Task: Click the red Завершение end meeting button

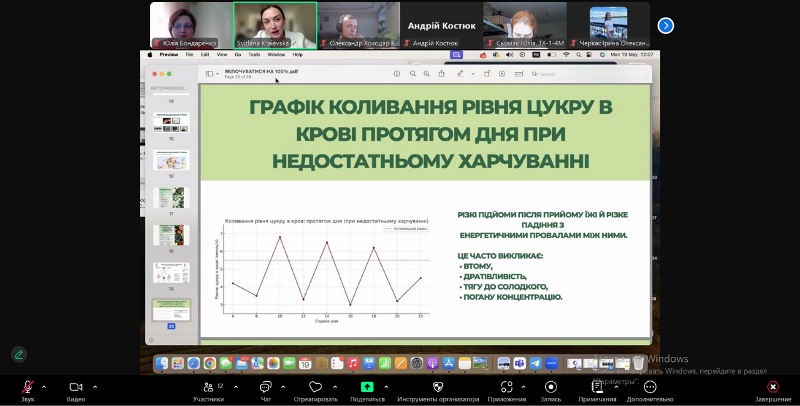Action: 773,391
